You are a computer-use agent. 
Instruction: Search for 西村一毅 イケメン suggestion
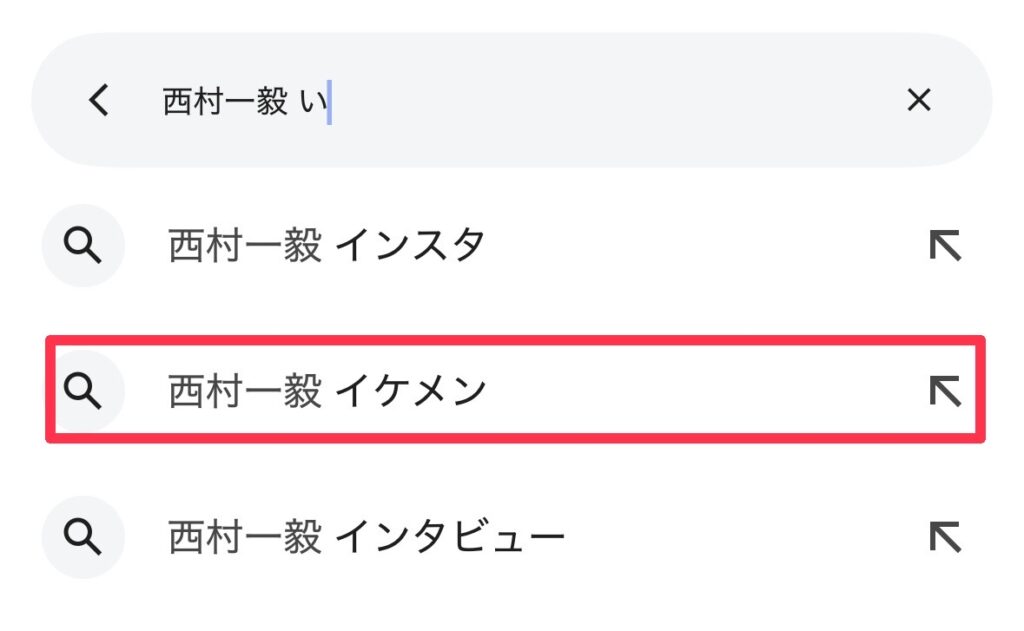click(327, 391)
